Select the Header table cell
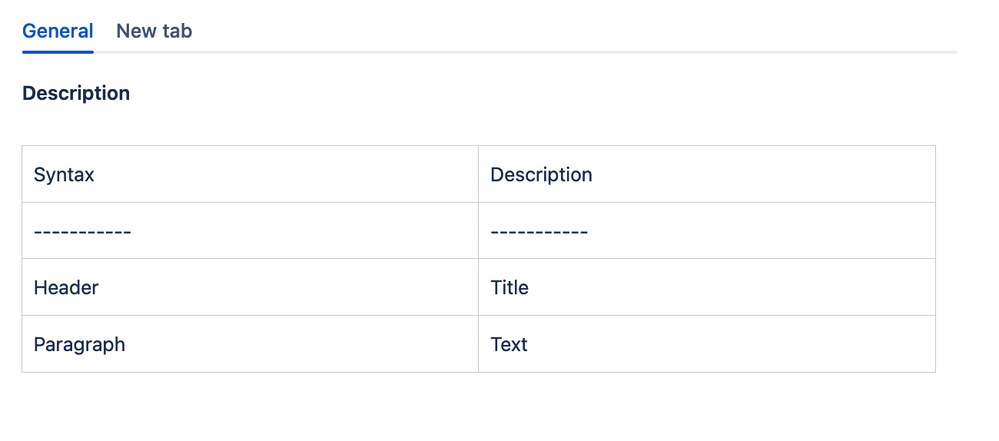This screenshot has width=999, height=441. tap(66, 288)
